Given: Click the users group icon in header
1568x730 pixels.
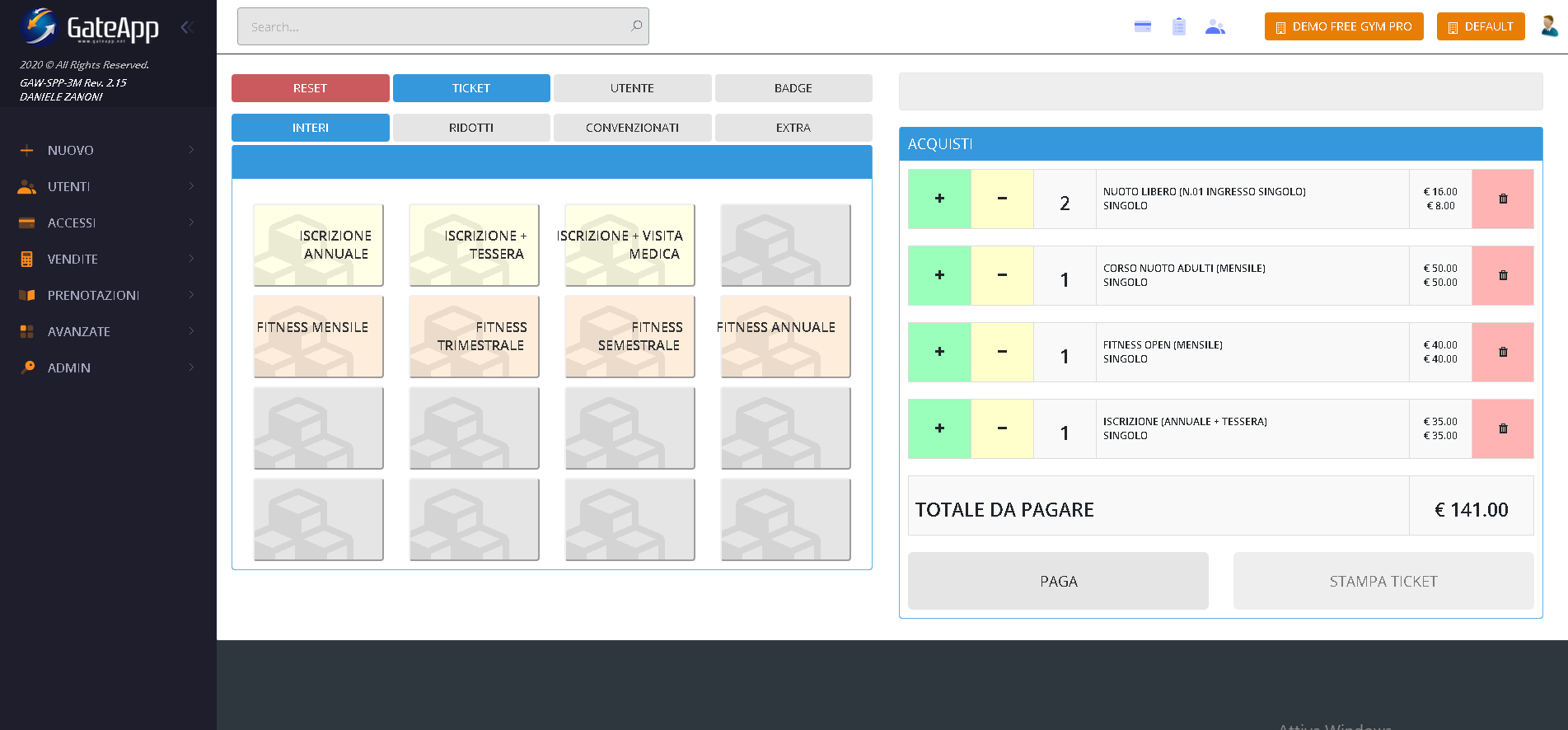Looking at the screenshot, I should pyautogui.click(x=1215, y=26).
